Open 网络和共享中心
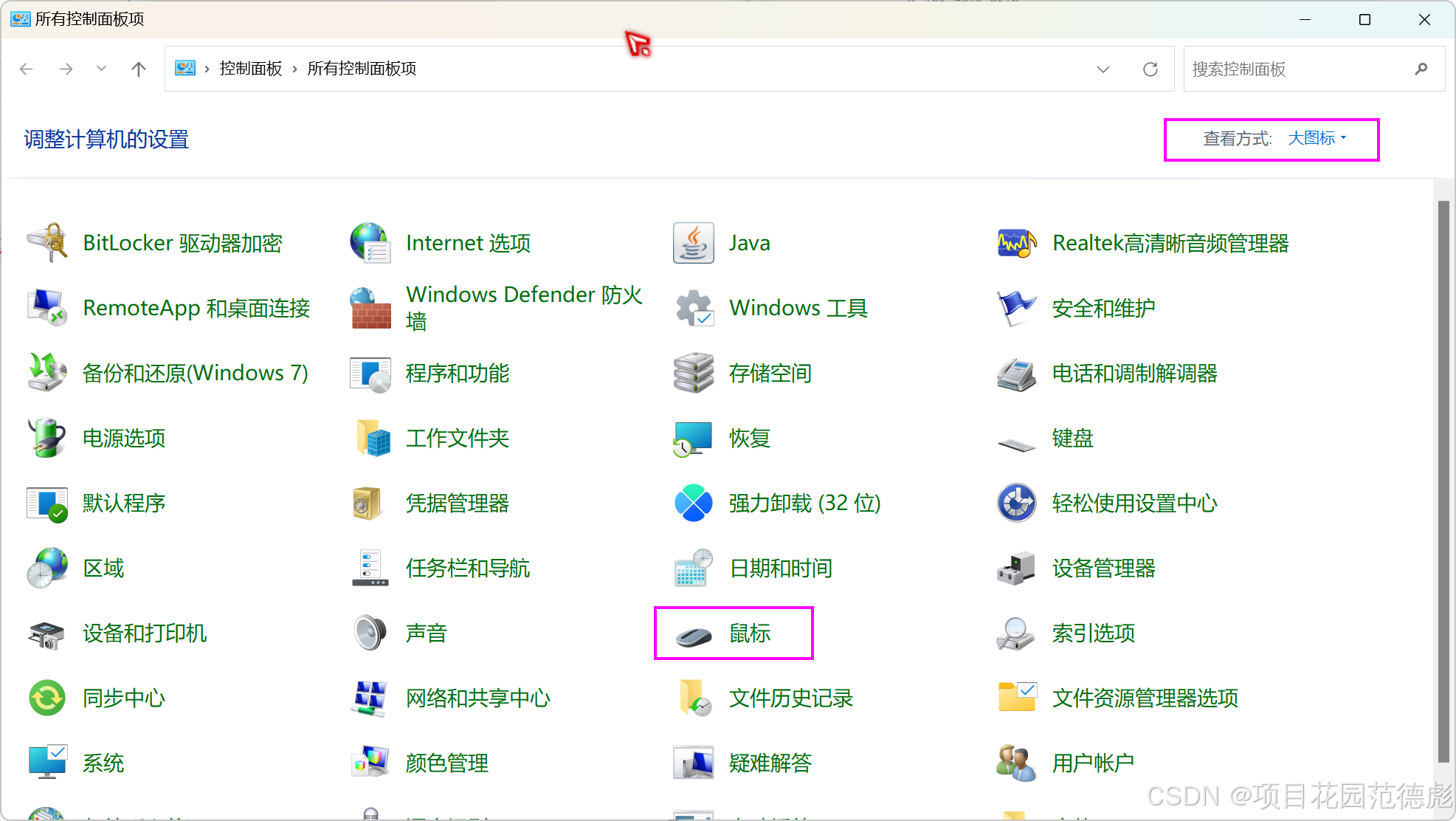Image resolution: width=1456 pixels, height=821 pixels. coord(477,698)
